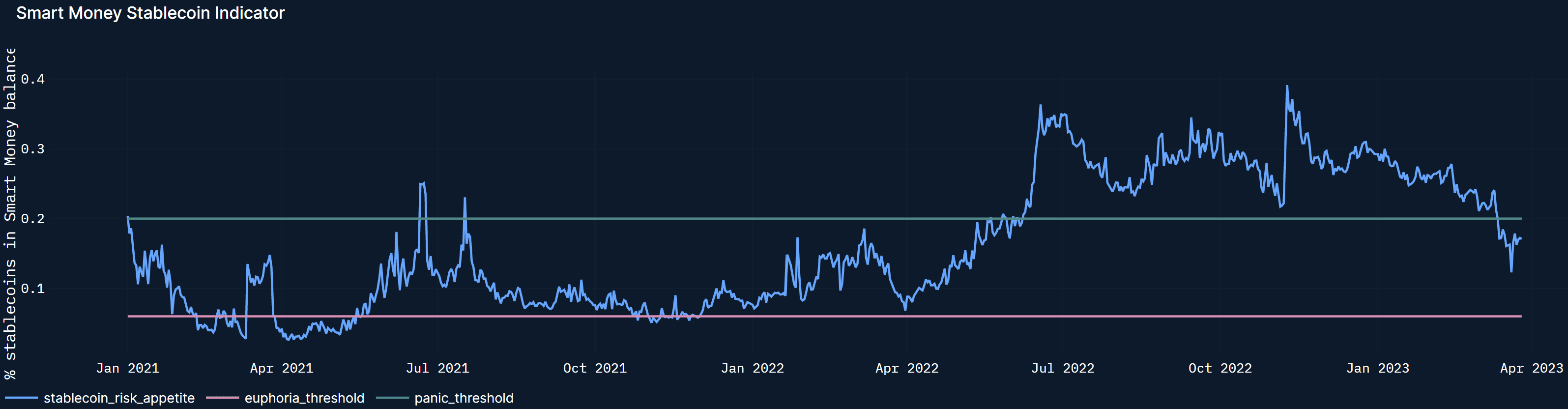The height and width of the screenshot is (409, 1568).
Task: Click the green panic threshold horizontal line
Action: [x=824, y=218]
